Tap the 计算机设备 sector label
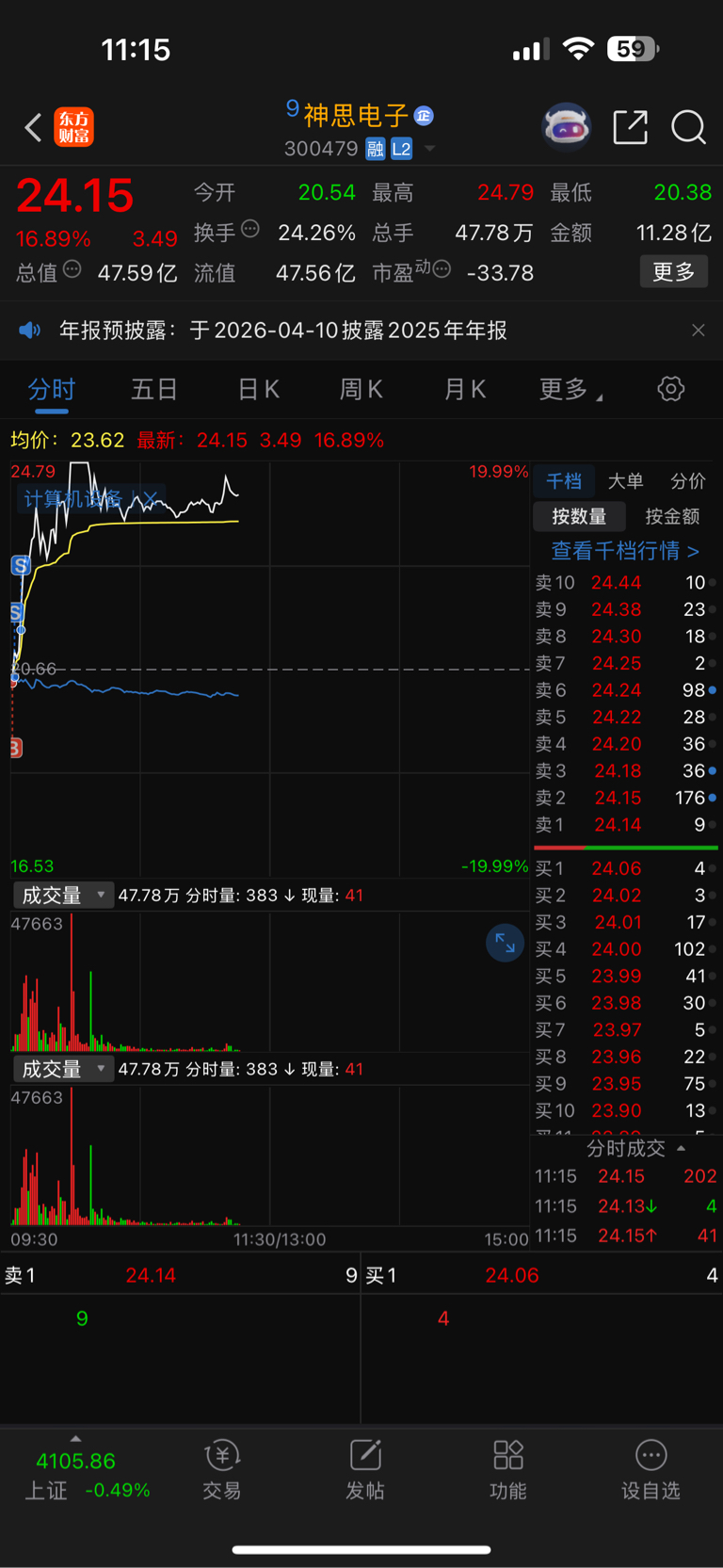Image resolution: width=723 pixels, height=1568 pixels. coord(72,498)
